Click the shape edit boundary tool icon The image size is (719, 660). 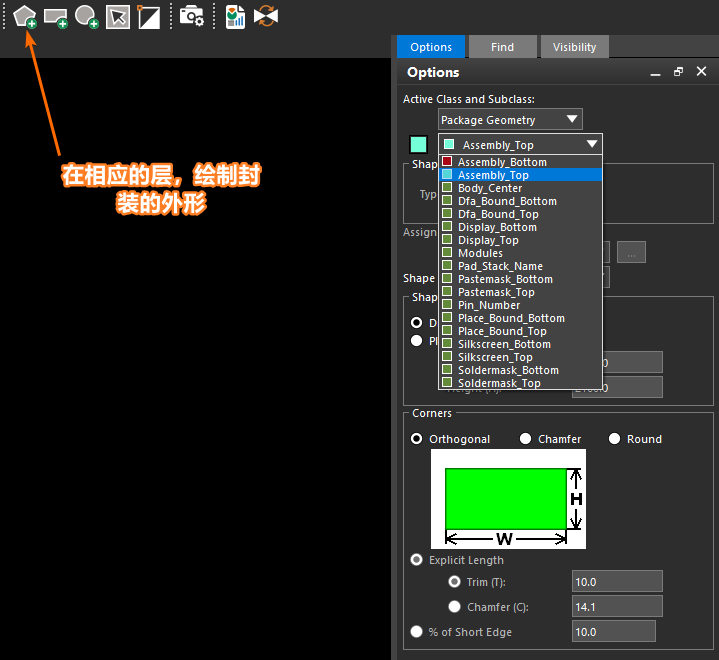tap(149, 16)
